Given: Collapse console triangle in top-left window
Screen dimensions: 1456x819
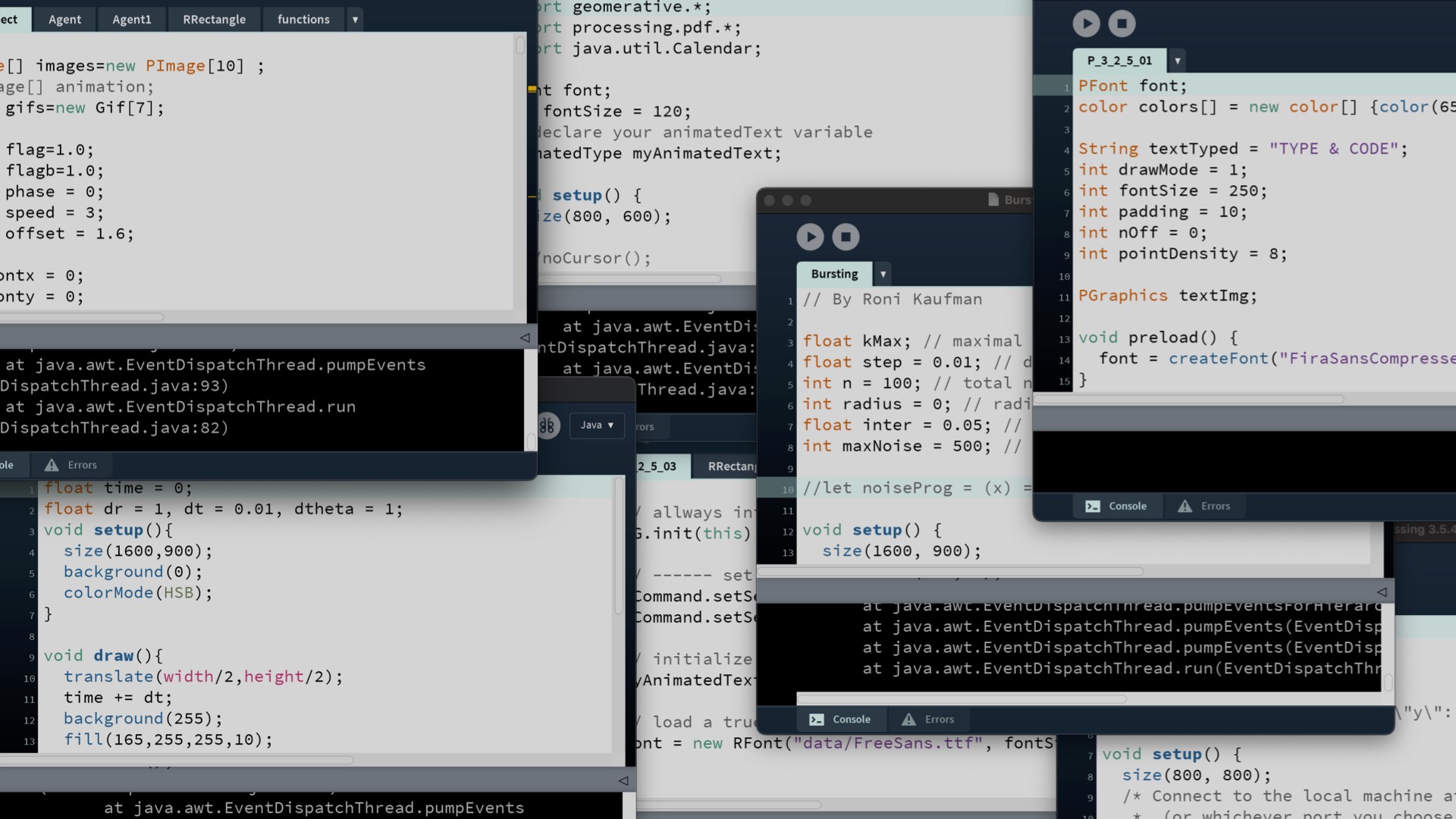Looking at the screenshot, I should (x=525, y=338).
